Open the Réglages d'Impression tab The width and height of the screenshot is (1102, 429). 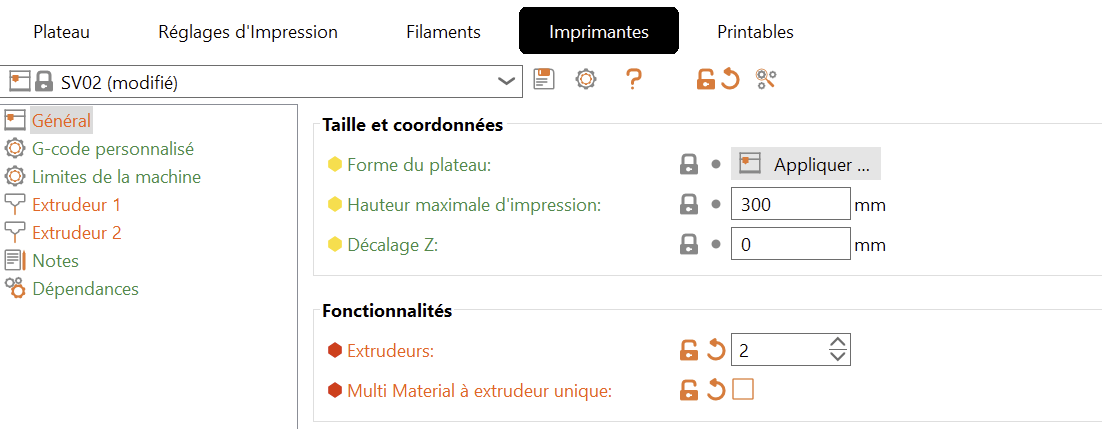248,32
